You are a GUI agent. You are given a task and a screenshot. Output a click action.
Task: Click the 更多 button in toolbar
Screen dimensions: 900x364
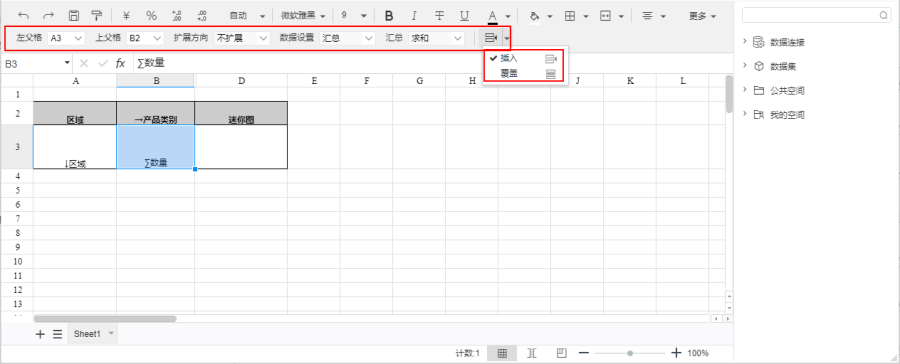pos(702,16)
